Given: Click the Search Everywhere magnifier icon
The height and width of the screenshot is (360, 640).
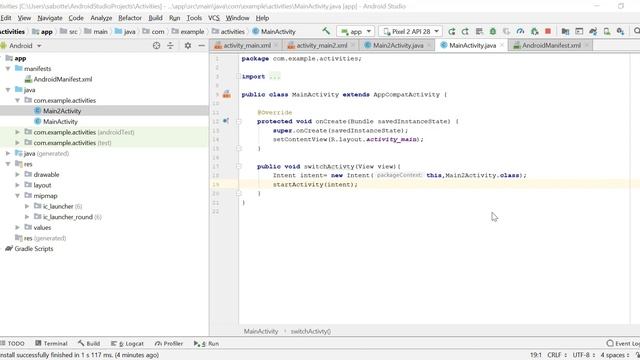Looking at the screenshot, I should [636, 31].
